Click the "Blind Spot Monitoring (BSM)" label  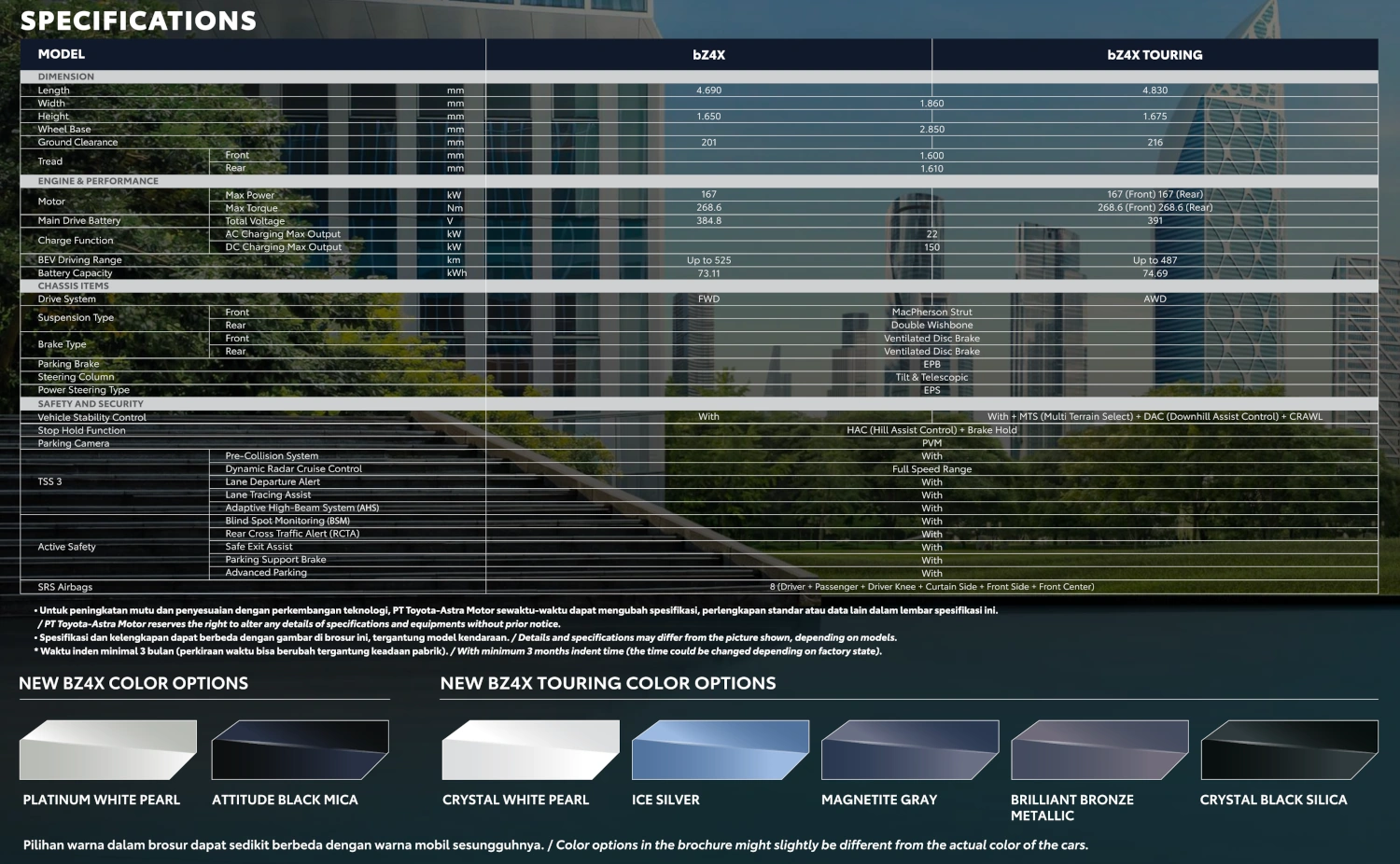(x=287, y=521)
